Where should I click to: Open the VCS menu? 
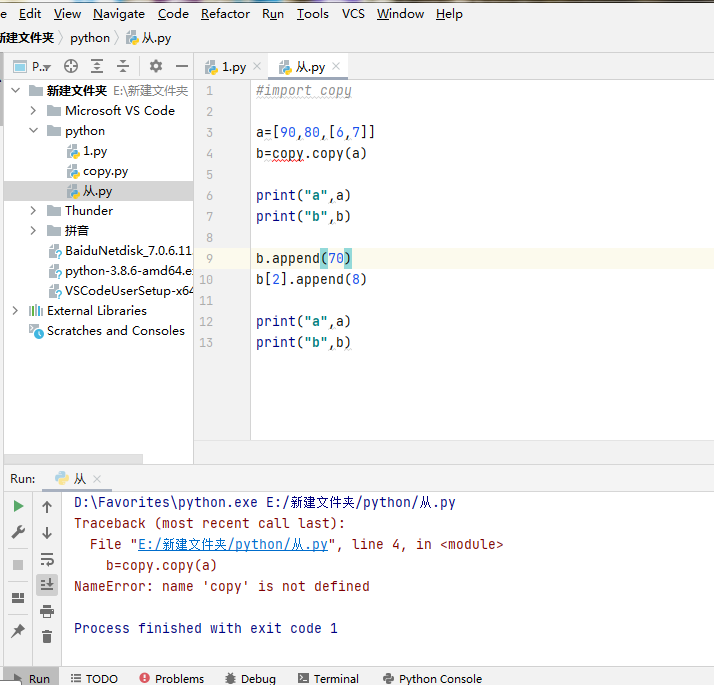pos(353,14)
